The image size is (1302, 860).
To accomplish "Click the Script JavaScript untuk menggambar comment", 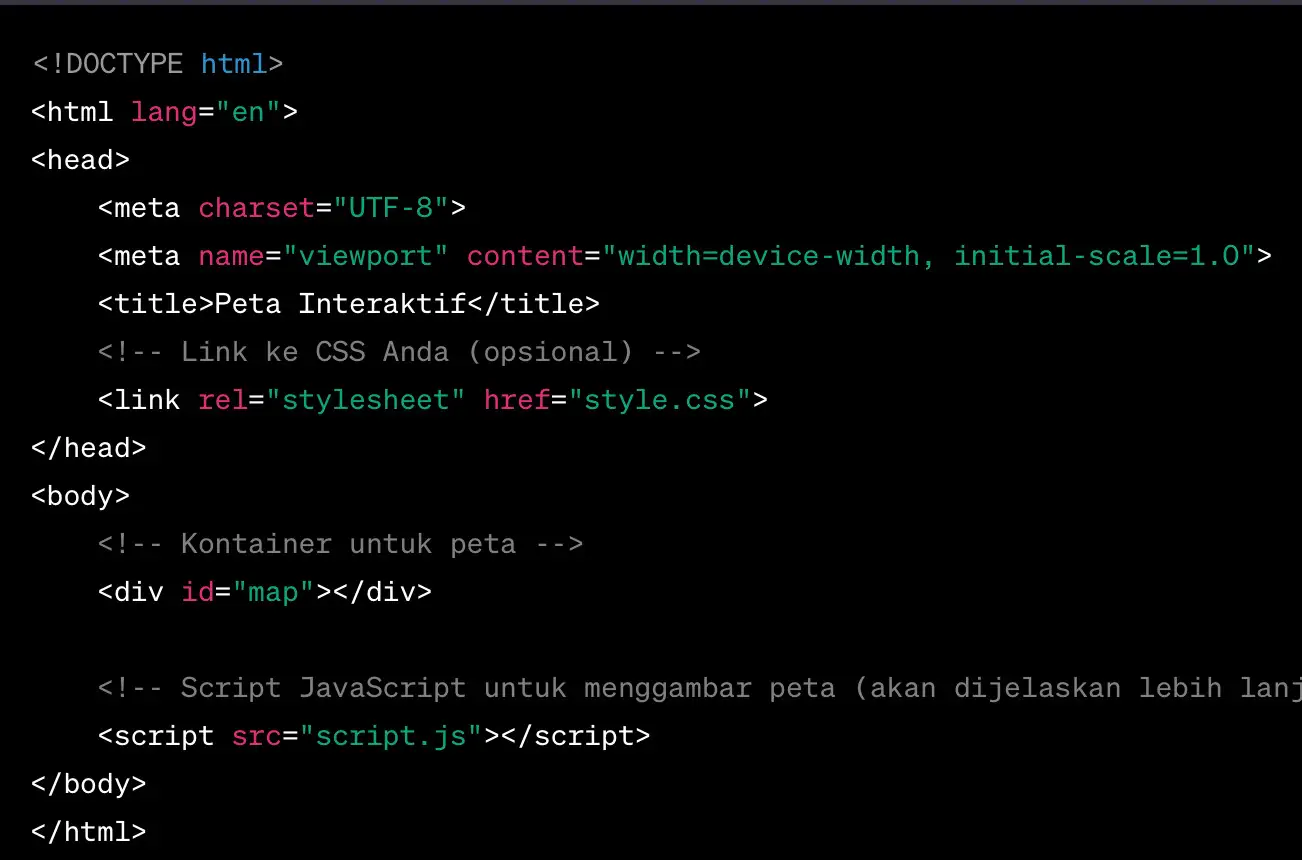I will pyautogui.click(x=700, y=688).
